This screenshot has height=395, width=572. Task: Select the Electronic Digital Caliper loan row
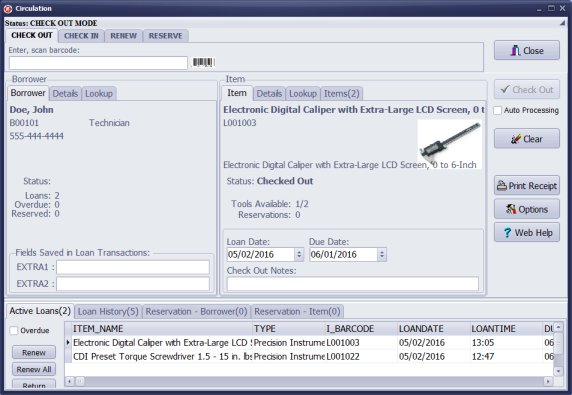[309, 342]
